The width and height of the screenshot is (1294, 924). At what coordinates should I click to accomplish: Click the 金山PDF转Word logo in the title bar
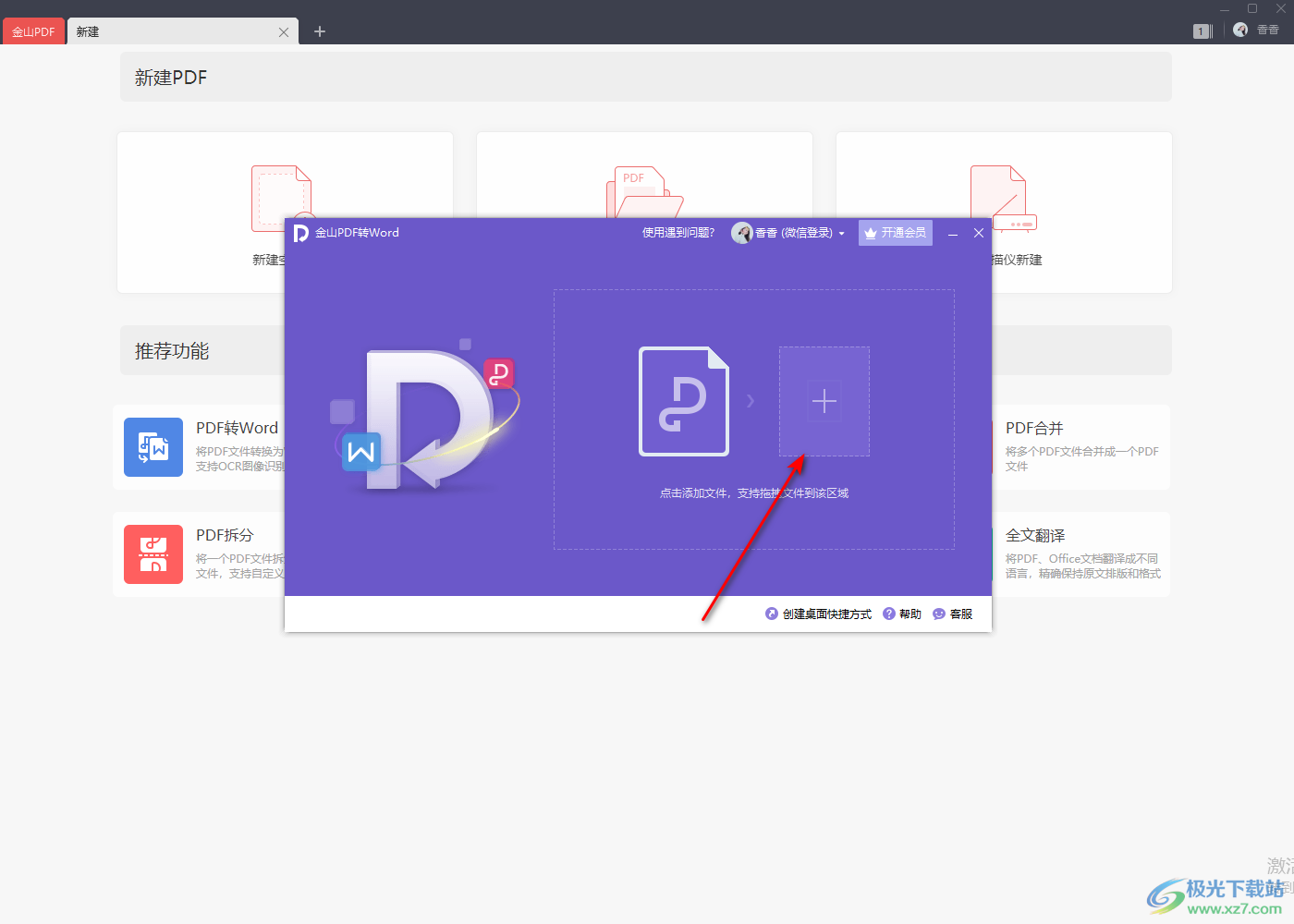pyautogui.click(x=300, y=233)
